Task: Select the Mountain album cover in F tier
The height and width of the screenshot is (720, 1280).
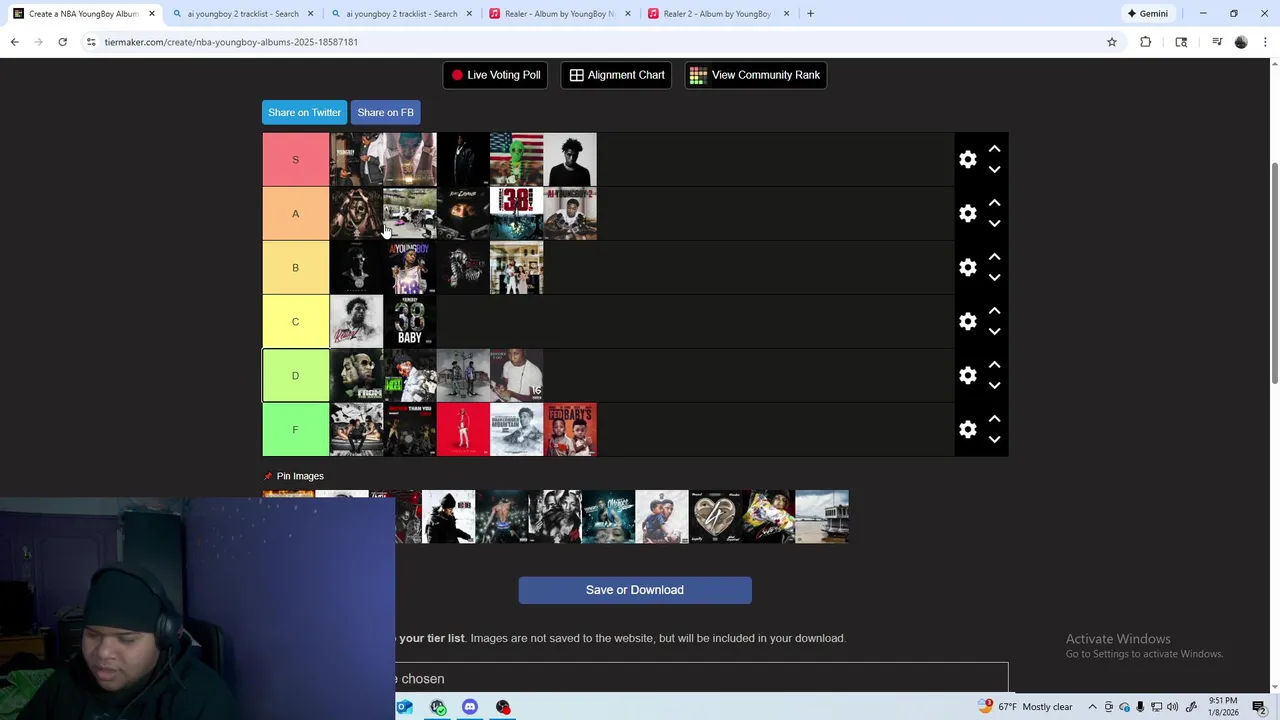Action: click(516, 430)
